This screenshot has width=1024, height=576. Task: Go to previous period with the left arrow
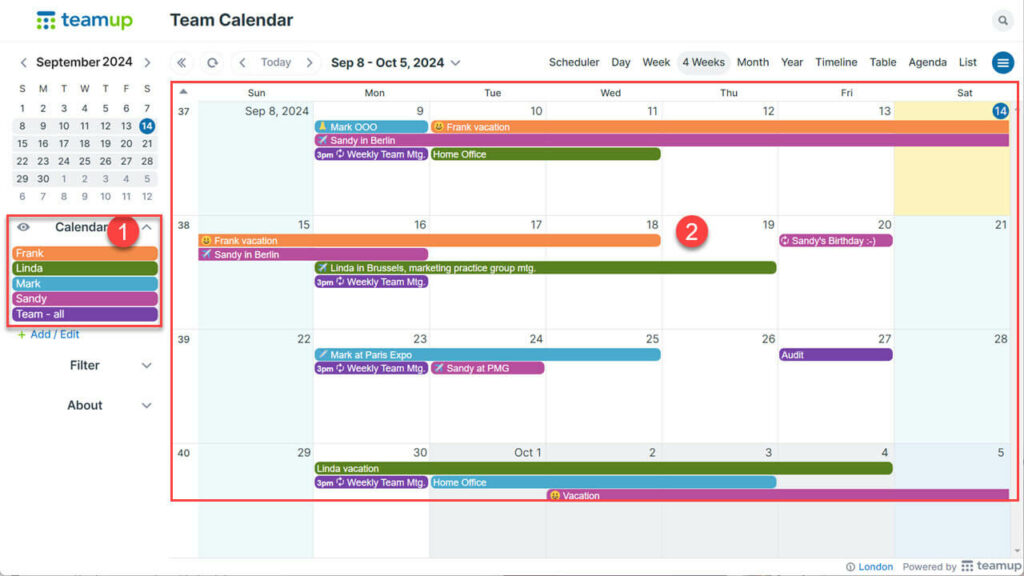242,62
